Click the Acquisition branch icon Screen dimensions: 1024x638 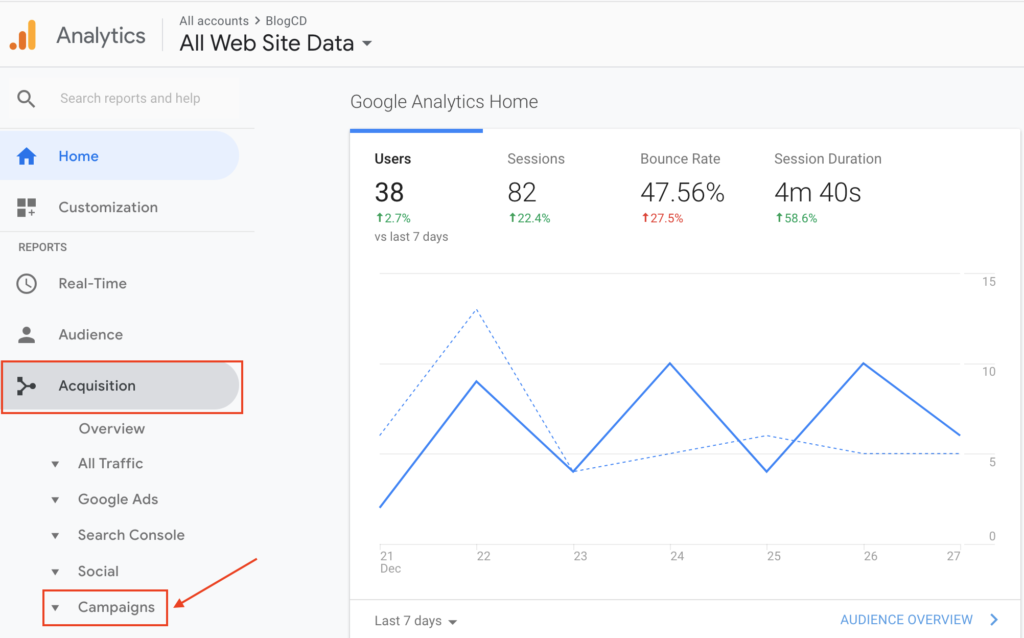(26, 386)
